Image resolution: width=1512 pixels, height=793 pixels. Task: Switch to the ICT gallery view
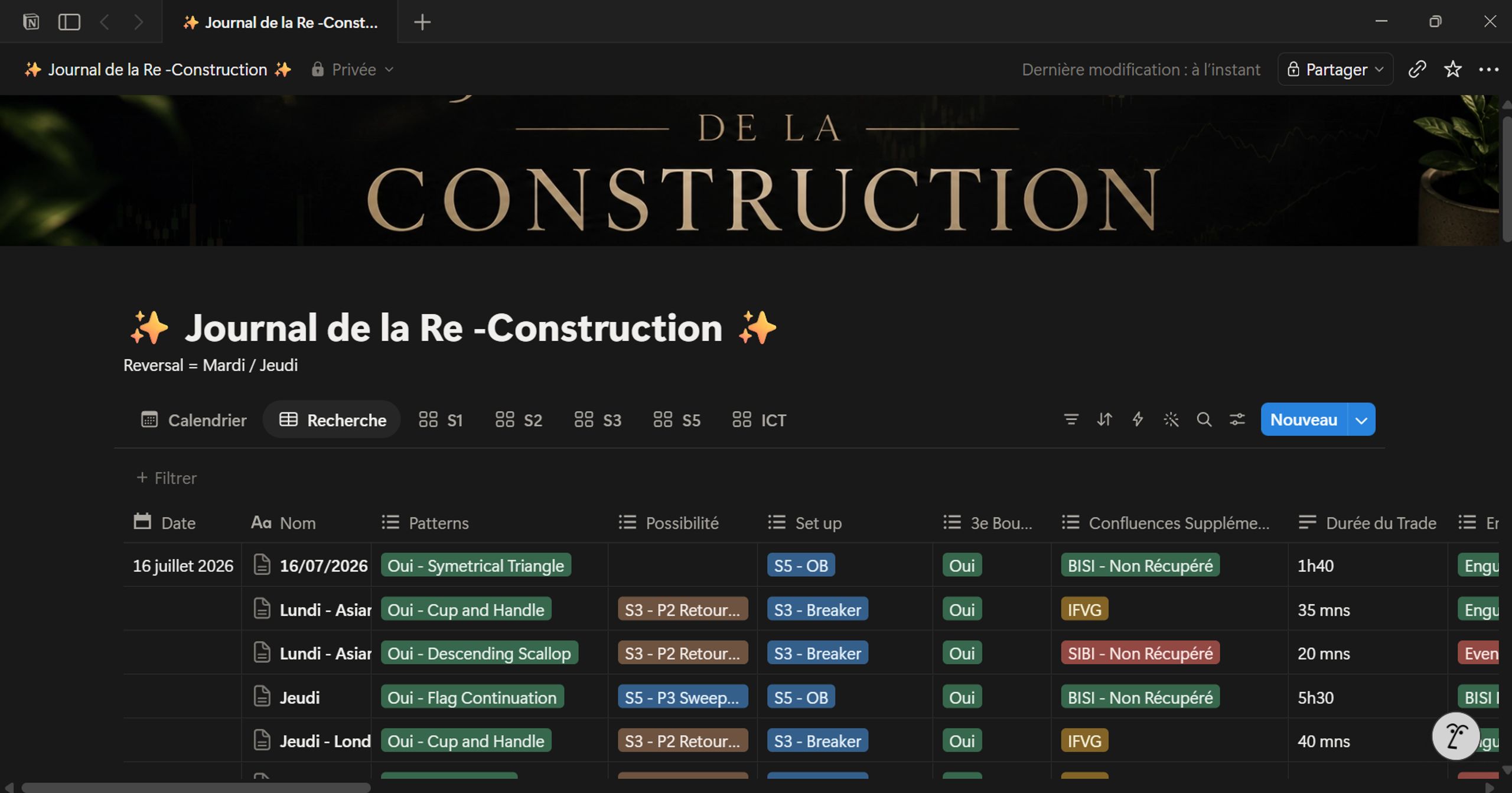[x=760, y=420]
